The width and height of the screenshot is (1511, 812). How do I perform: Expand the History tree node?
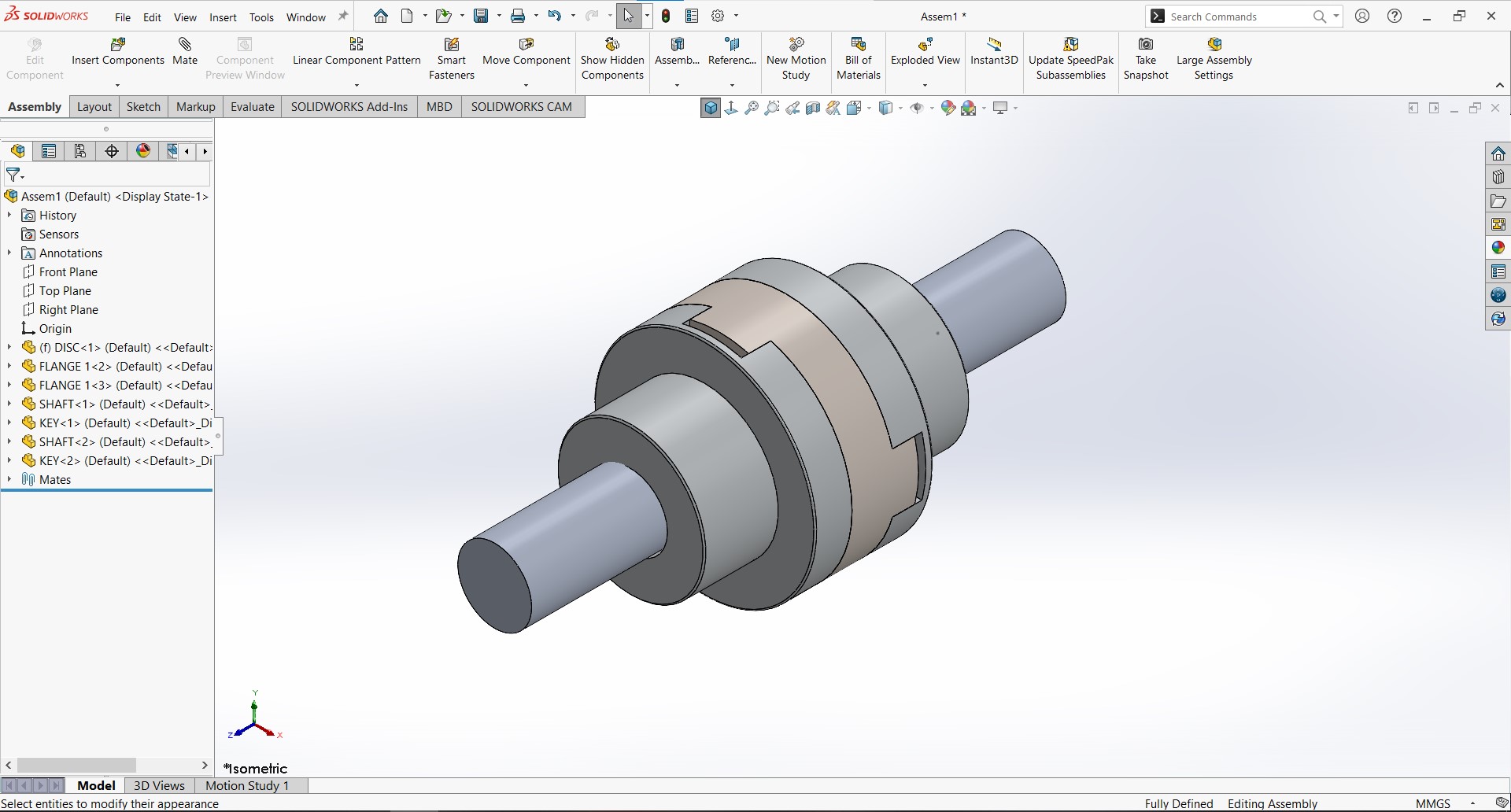[9, 215]
